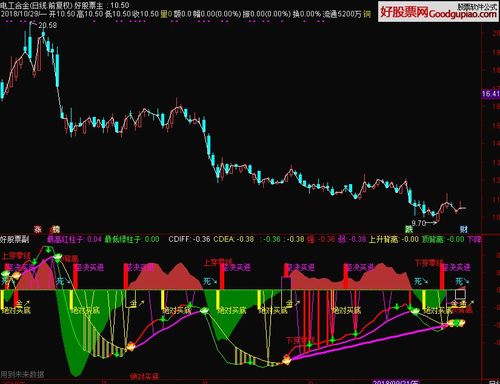Viewport: 500px width, 384px height.
Task: Click the 财 marker badge below the chart
Action: pyautogui.click(x=464, y=229)
